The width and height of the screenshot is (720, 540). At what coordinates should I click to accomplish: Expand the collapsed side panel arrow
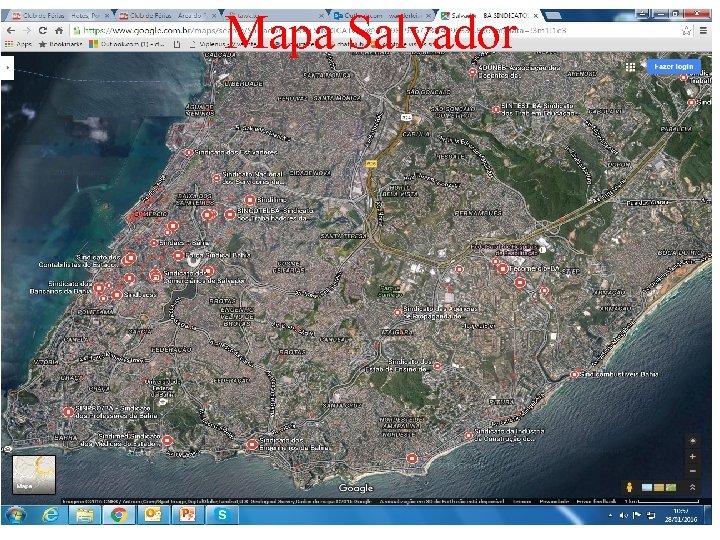click(7, 68)
